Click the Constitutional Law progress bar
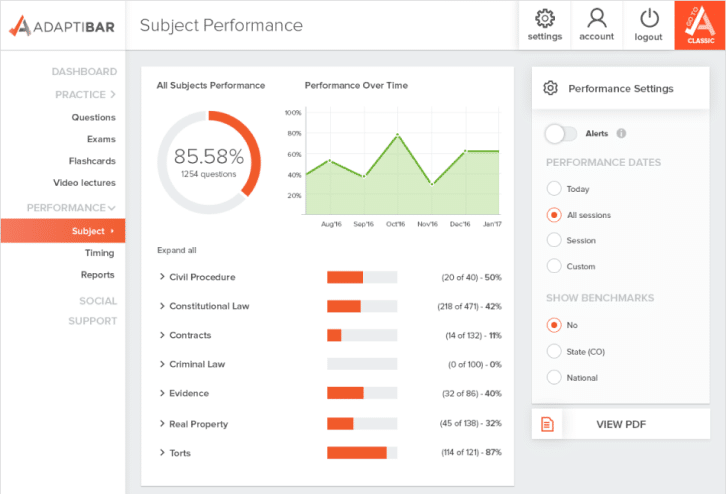 [362, 306]
